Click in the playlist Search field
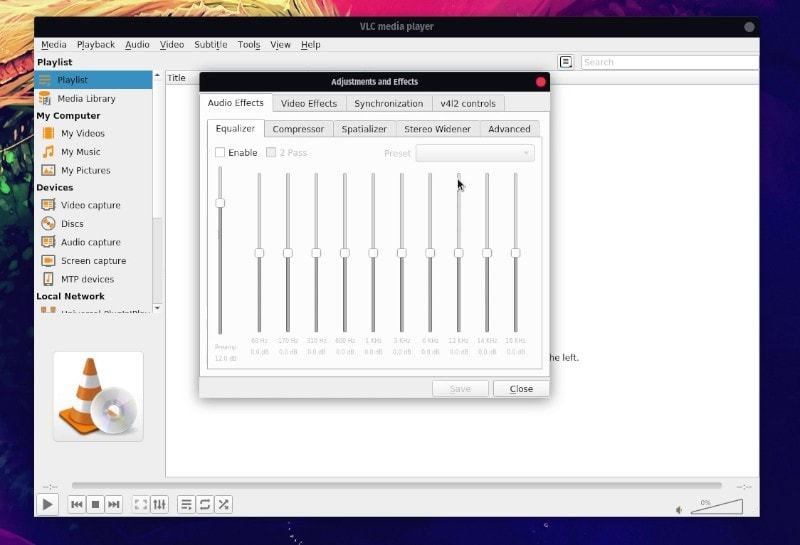Screen dimensions: 800x545 [668, 62]
